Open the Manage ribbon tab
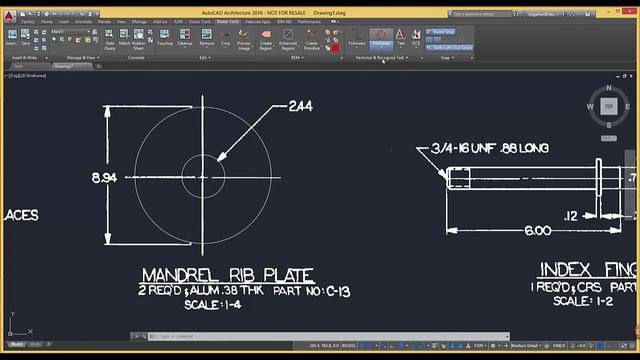640x360 pixels. click(x=139, y=22)
